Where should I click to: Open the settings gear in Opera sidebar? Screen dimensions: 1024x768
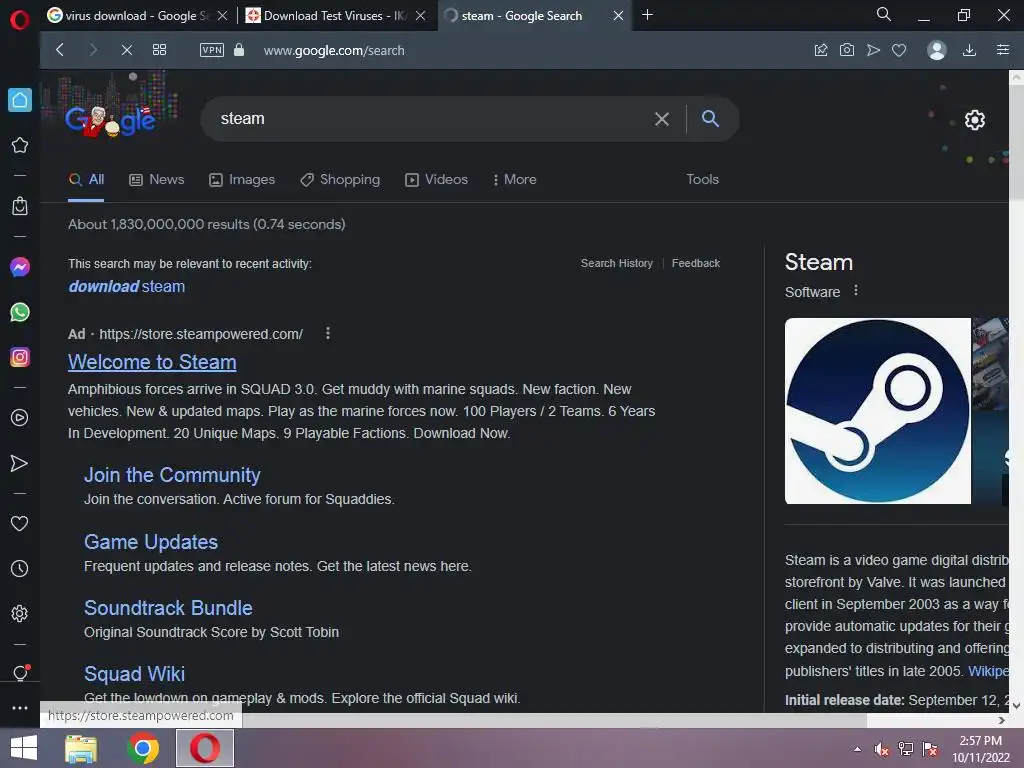(20, 613)
